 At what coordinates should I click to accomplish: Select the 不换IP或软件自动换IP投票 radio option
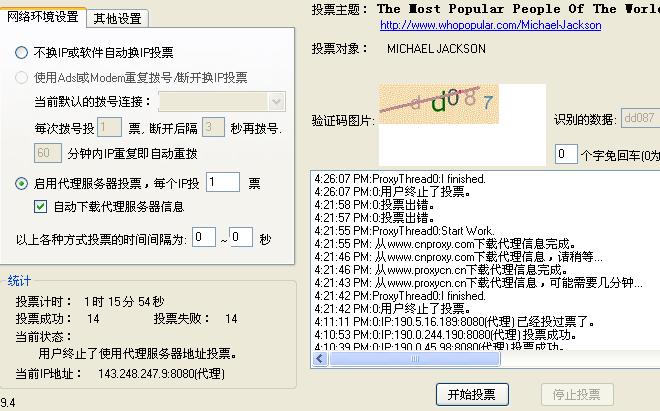click(22, 52)
